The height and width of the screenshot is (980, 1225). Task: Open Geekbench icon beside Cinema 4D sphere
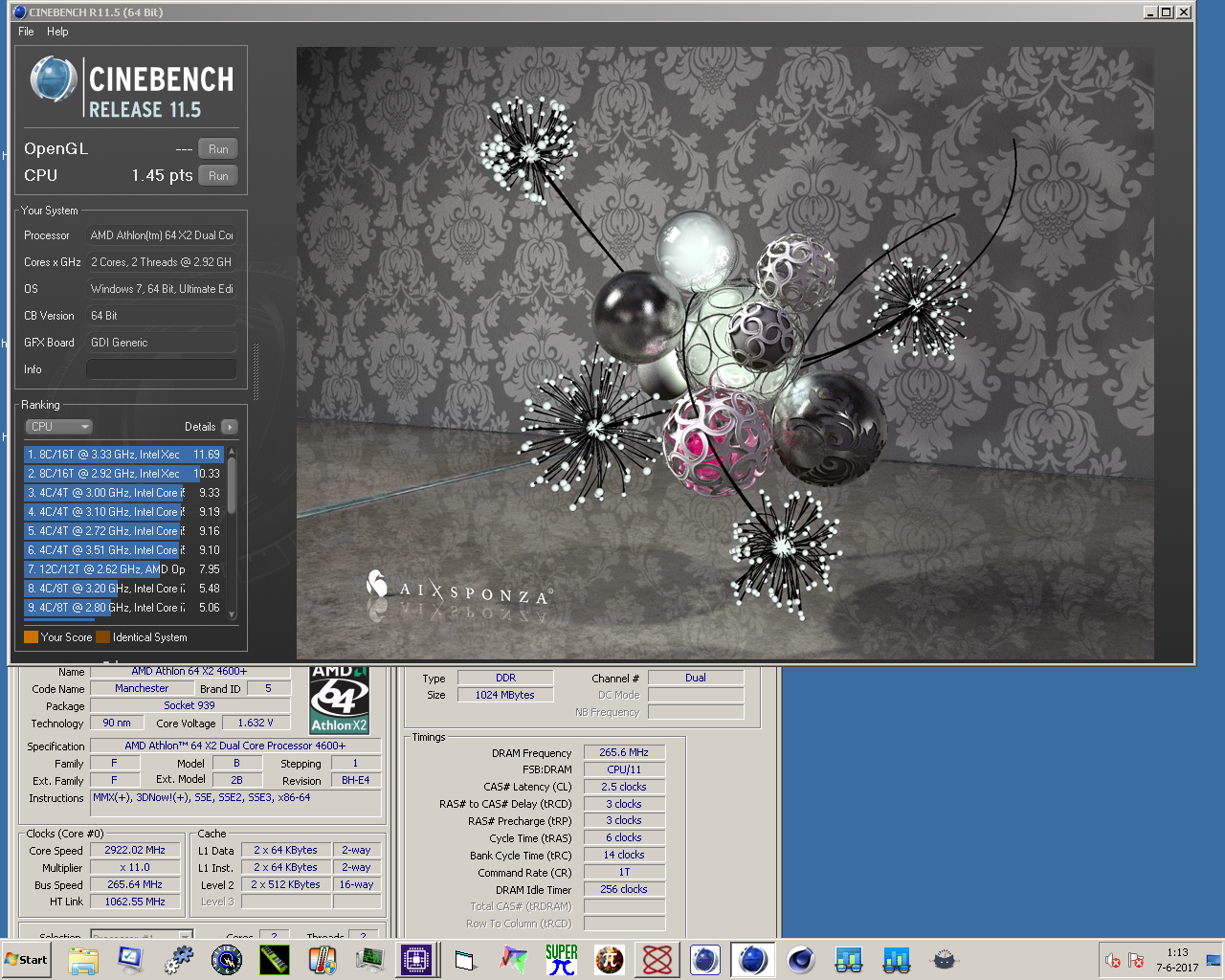[x=849, y=960]
